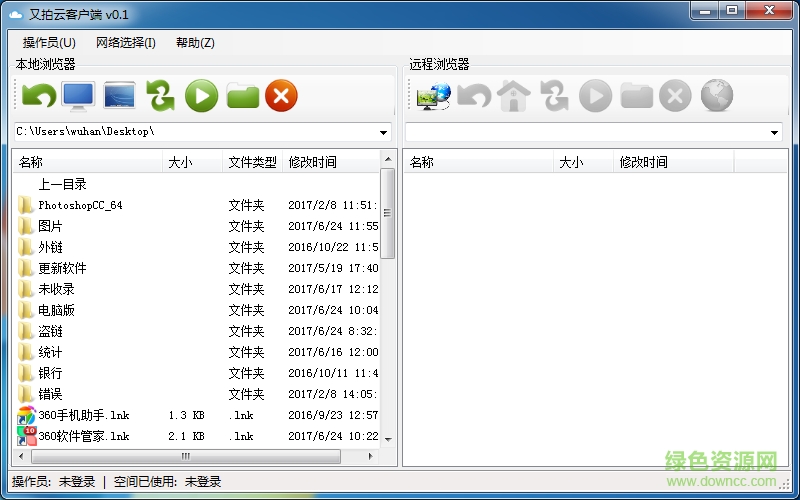Click the 2.1 KB size cell

tap(186, 436)
